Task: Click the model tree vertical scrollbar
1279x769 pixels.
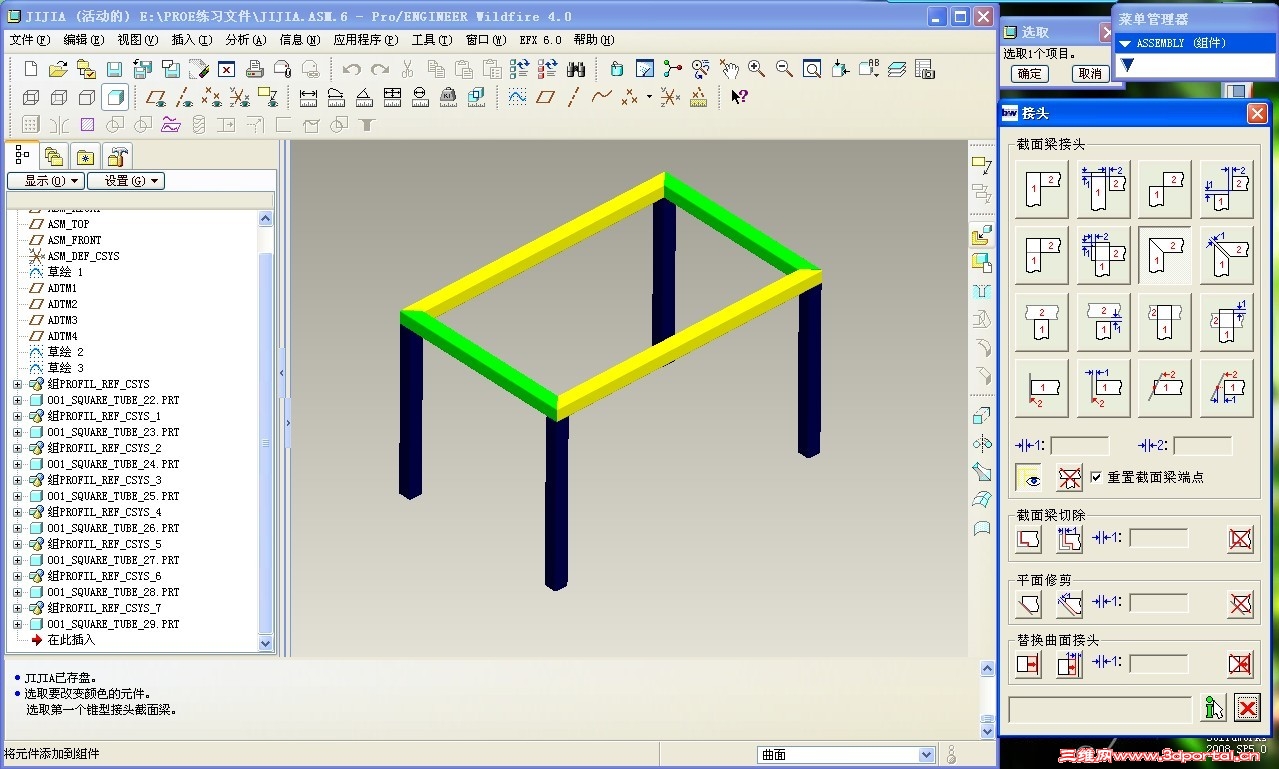Action: coord(266,431)
